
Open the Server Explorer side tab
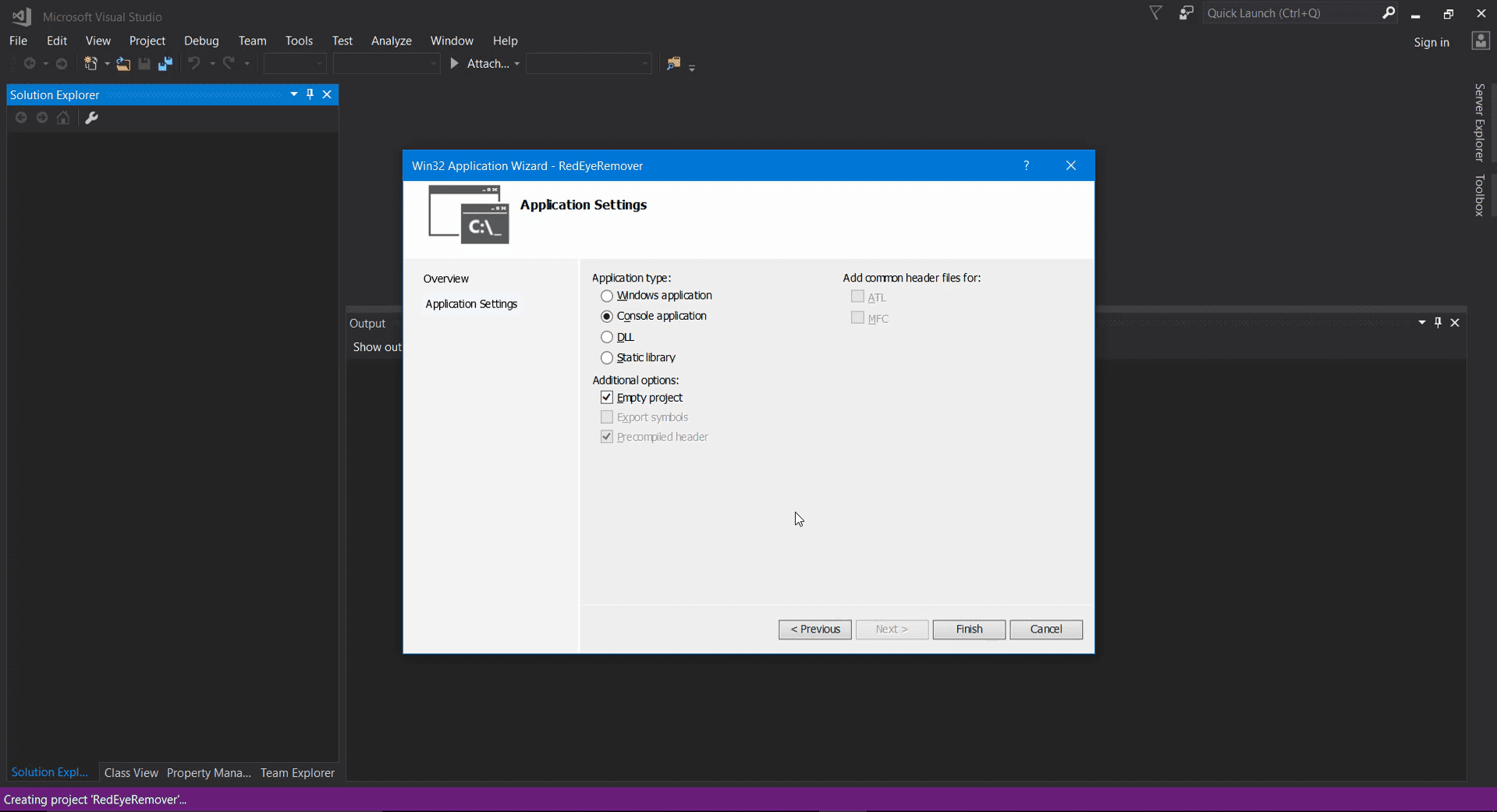pos(1479,122)
